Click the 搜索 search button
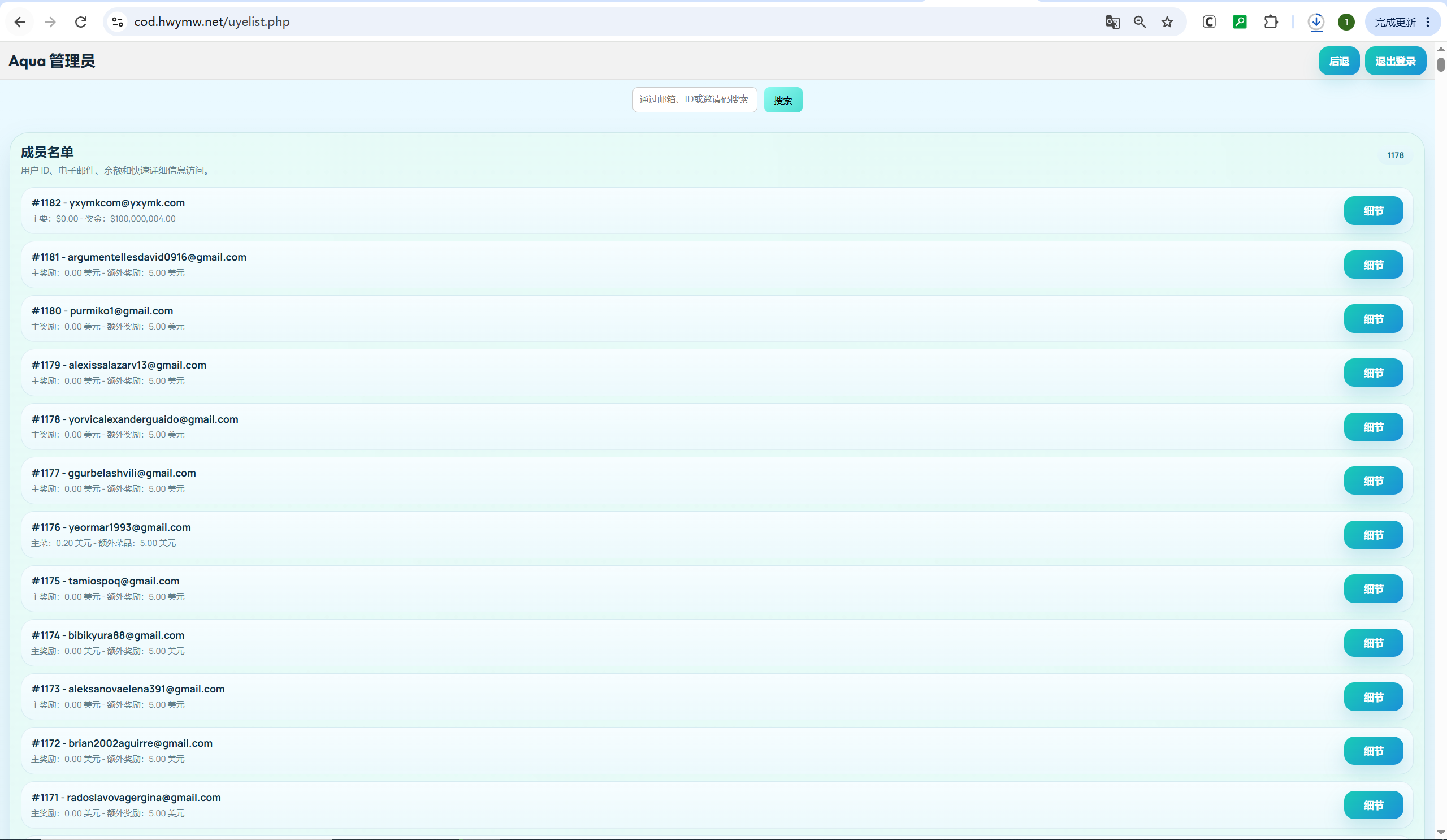 (783, 100)
